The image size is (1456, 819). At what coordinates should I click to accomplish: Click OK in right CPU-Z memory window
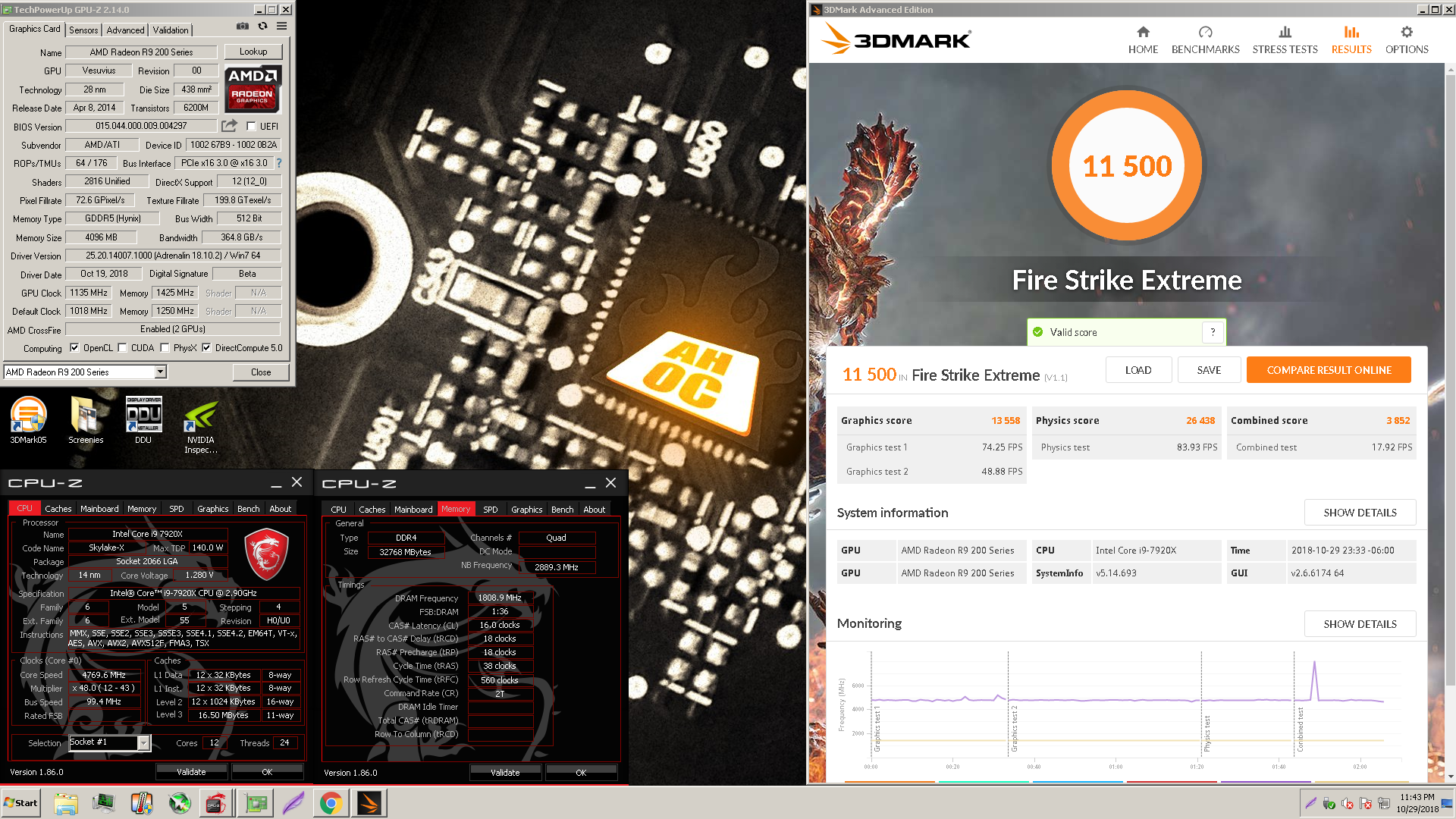point(581,773)
